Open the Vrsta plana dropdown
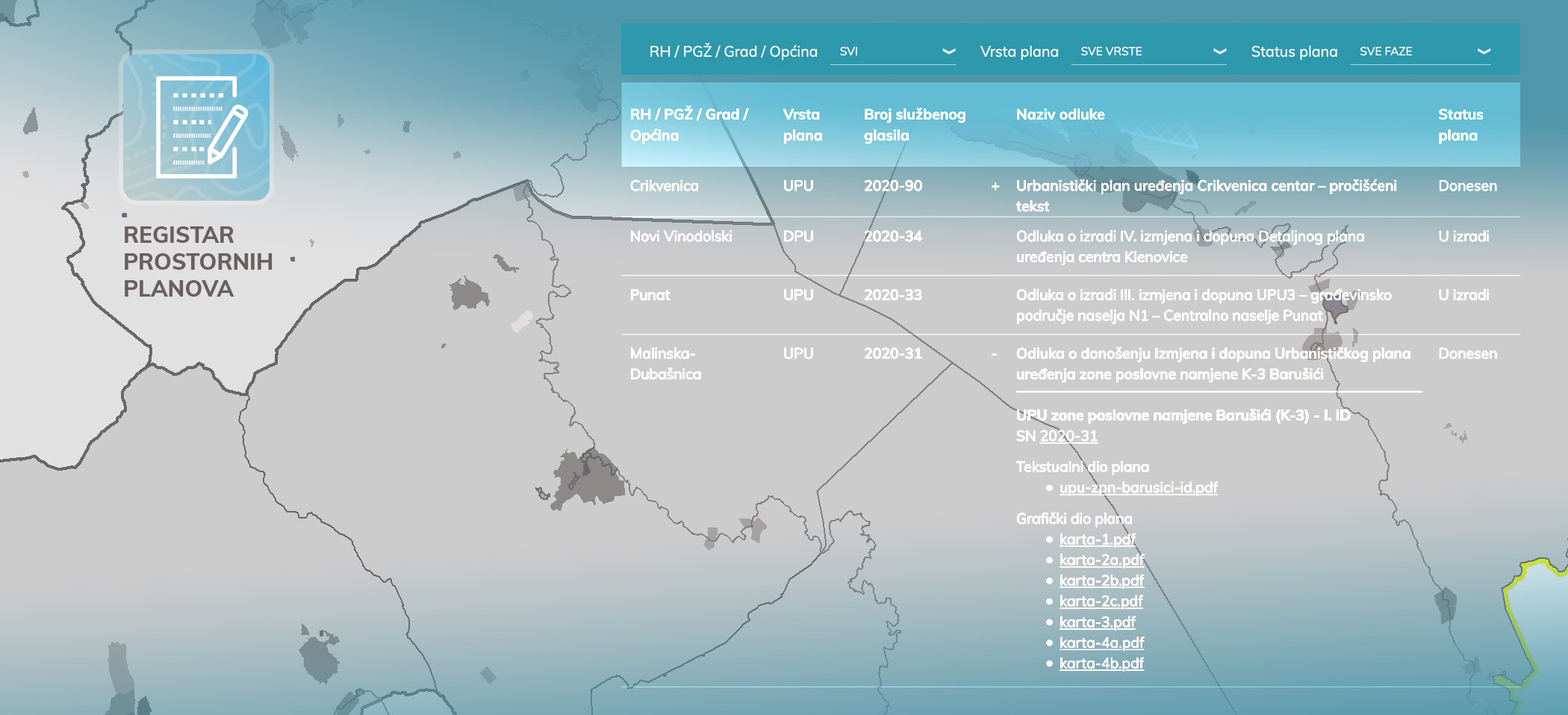Image resolution: width=1568 pixels, height=715 pixels. click(x=1148, y=52)
